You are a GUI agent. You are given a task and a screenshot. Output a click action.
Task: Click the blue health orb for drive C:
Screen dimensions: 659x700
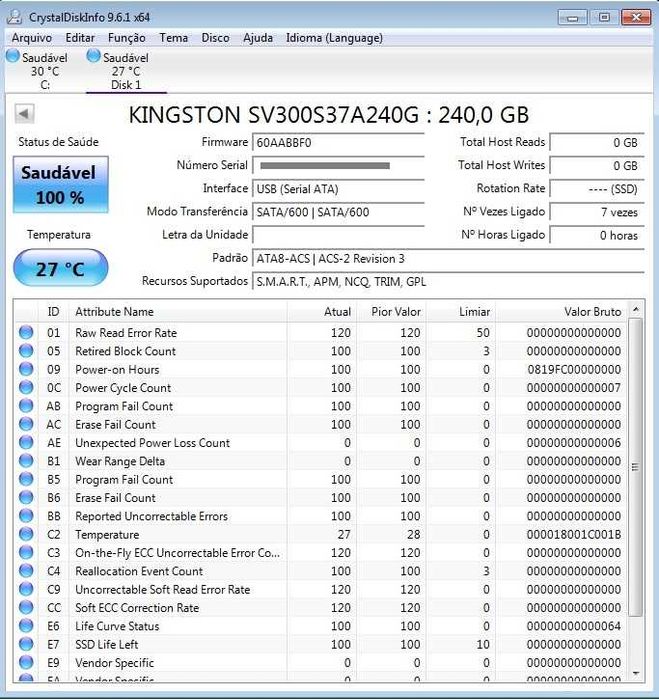(x=13, y=56)
